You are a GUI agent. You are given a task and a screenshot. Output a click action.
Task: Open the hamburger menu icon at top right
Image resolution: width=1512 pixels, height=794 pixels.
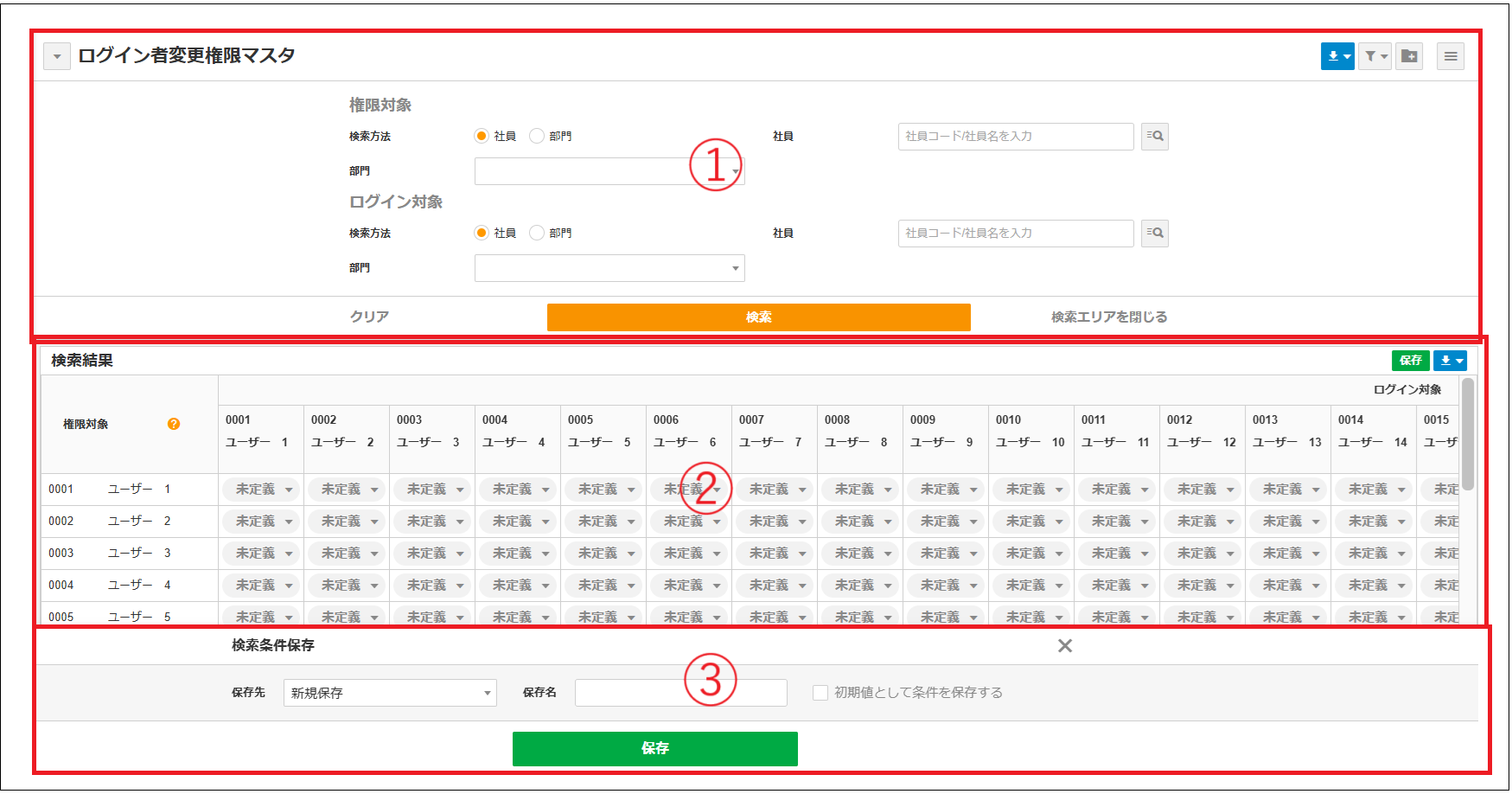(x=1451, y=55)
